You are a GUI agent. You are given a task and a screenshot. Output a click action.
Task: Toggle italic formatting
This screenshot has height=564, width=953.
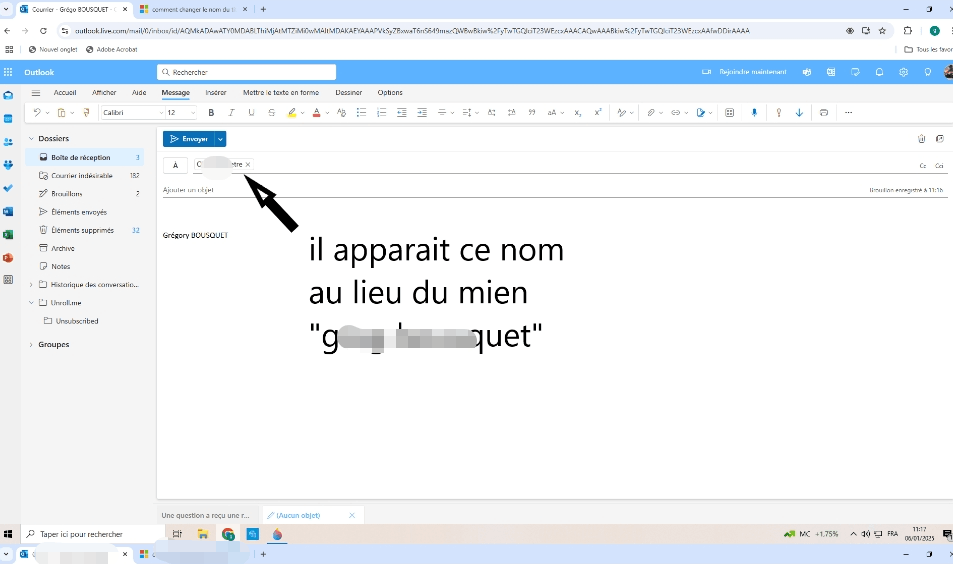pos(231,112)
